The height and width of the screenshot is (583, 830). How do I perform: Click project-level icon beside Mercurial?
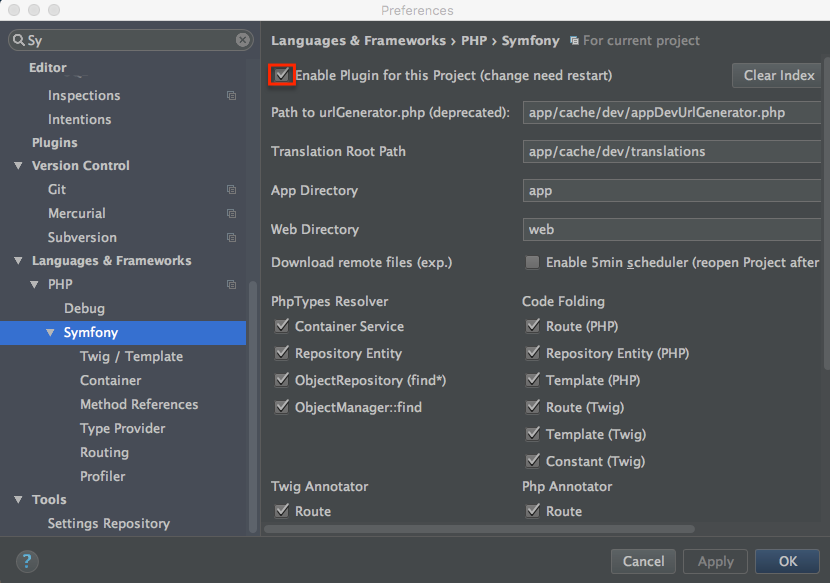pos(231,213)
